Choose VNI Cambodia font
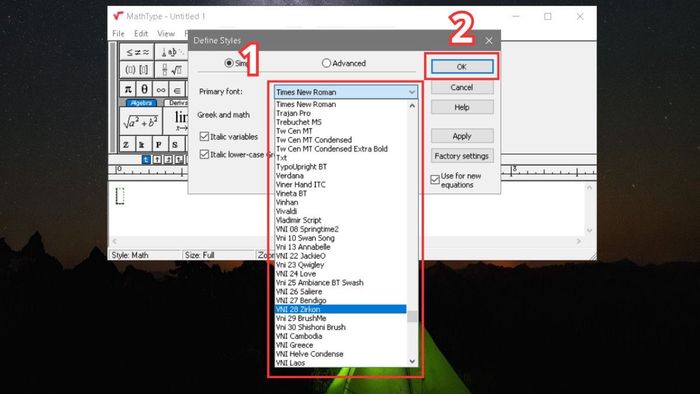Viewport: 700px width, 394px height. [341, 336]
